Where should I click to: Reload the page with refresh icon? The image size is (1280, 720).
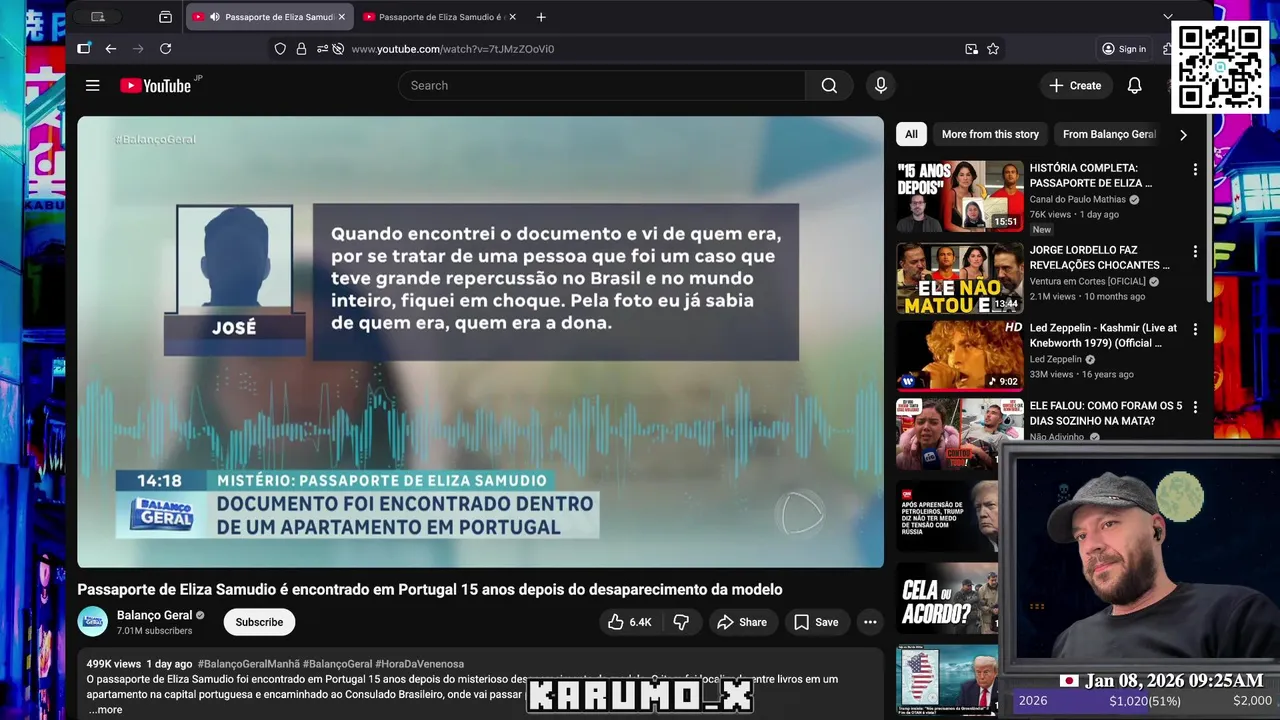(x=165, y=49)
